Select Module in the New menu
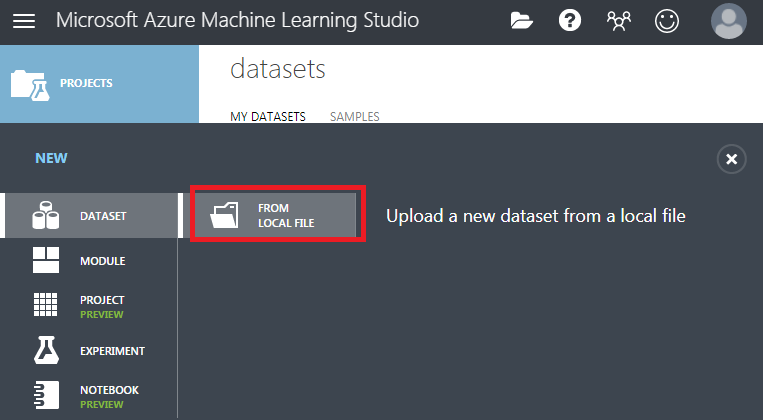763x420 pixels. 89,260
